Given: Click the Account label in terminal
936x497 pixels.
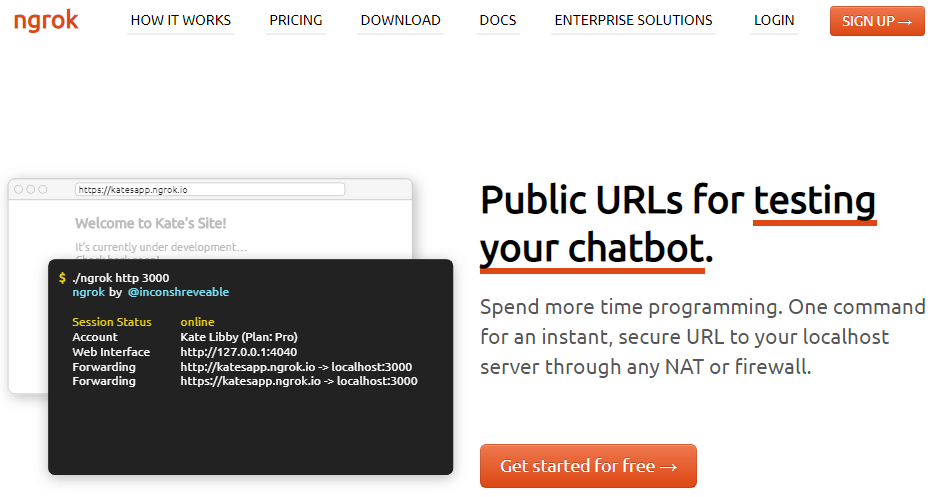Looking at the screenshot, I should [95, 337].
